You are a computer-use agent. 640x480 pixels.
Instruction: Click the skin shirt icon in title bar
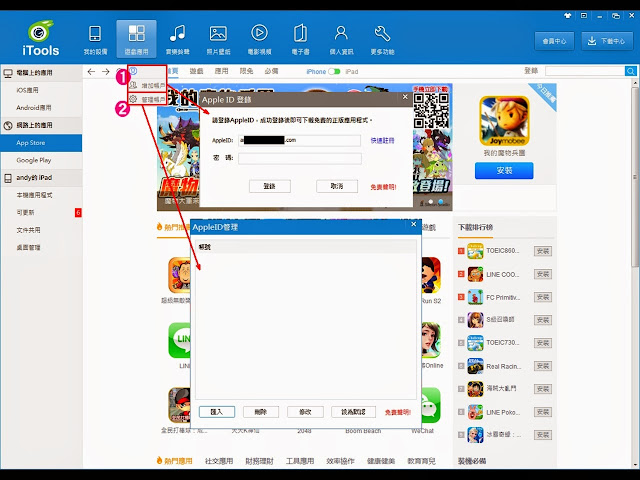pos(567,16)
